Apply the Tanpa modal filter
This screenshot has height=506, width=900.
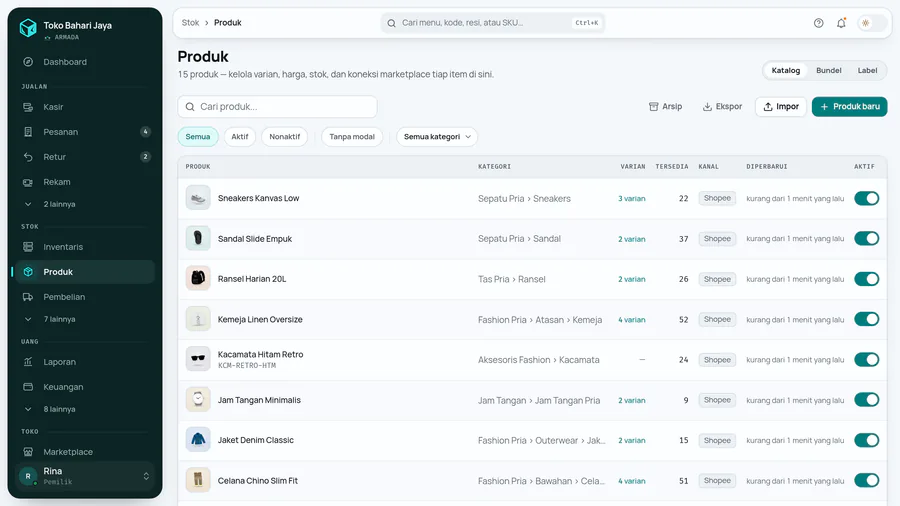[352, 137]
